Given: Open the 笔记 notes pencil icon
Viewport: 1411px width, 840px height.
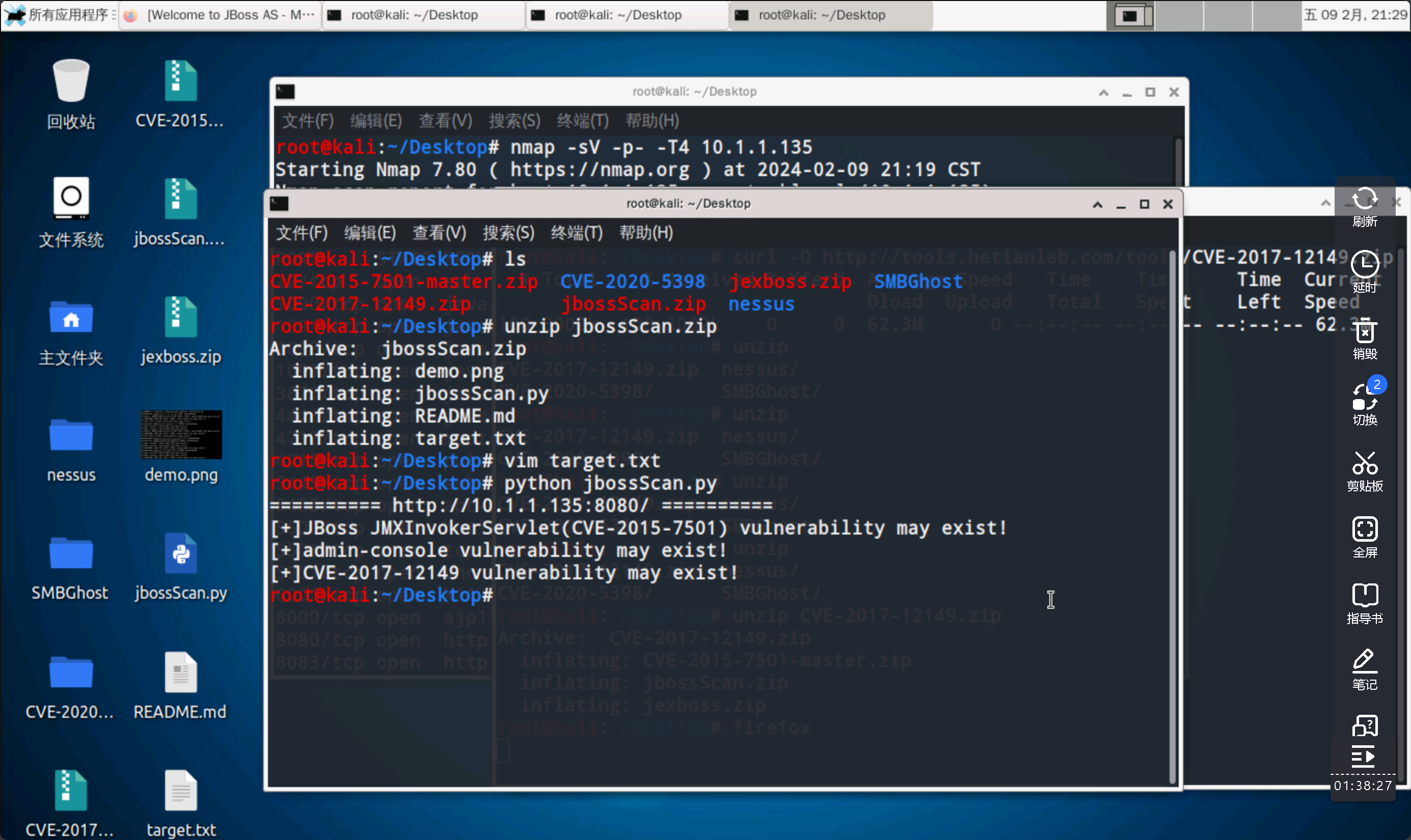Looking at the screenshot, I should click(1365, 662).
